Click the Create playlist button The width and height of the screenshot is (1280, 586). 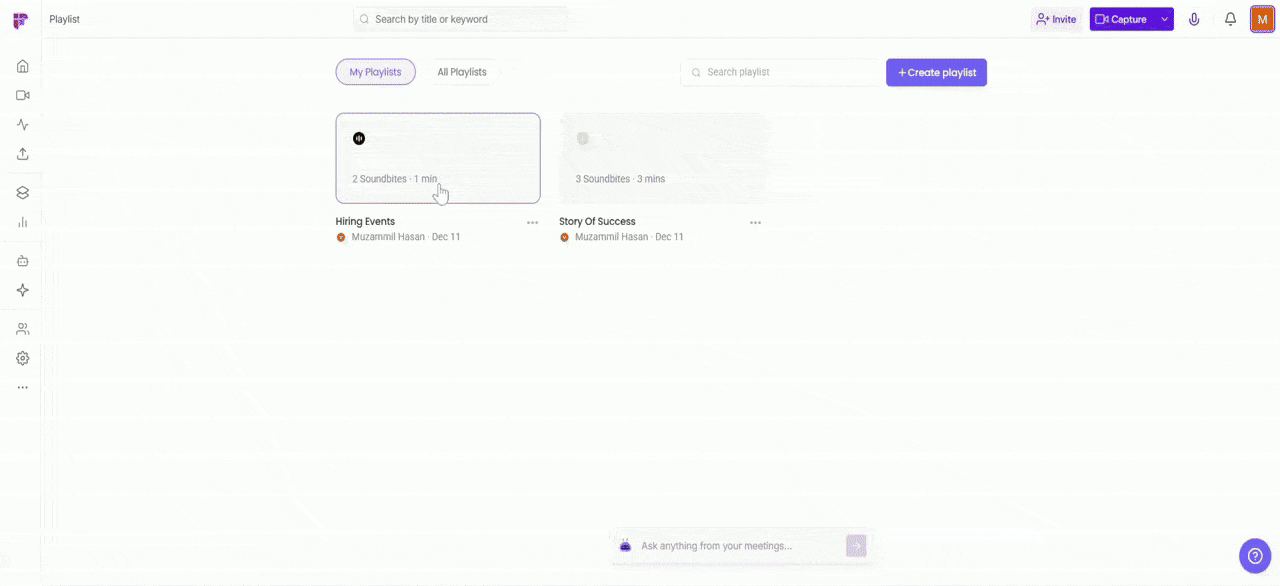(x=936, y=72)
